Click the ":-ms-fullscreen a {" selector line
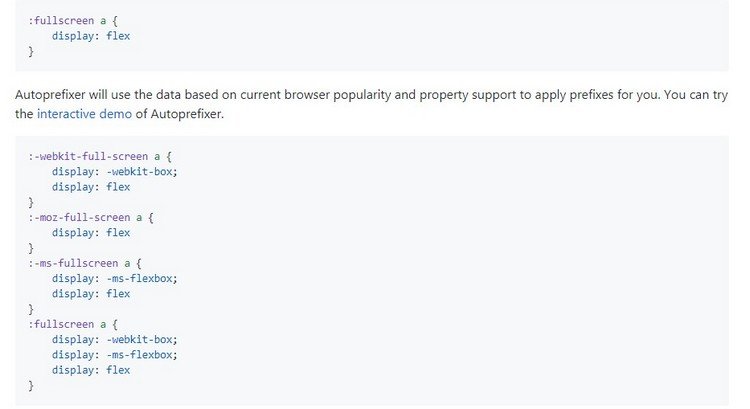Screen dimensions: 750x409 pyautogui.click(x=85, y=263)
